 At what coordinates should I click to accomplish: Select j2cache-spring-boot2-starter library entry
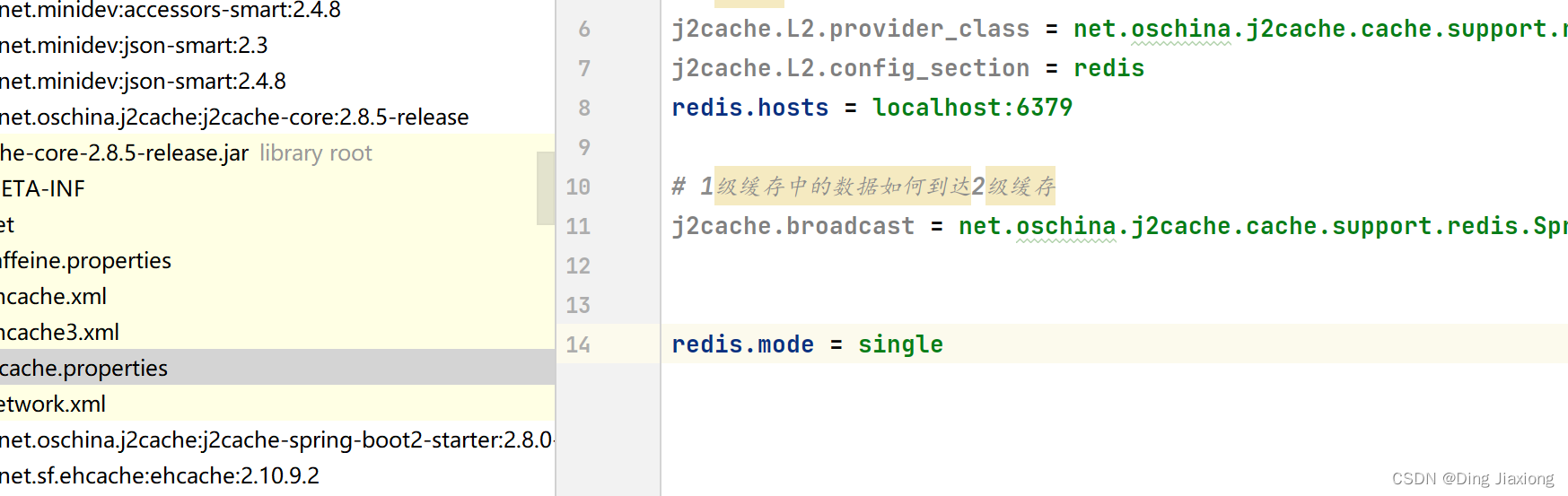tap(276, 439)
